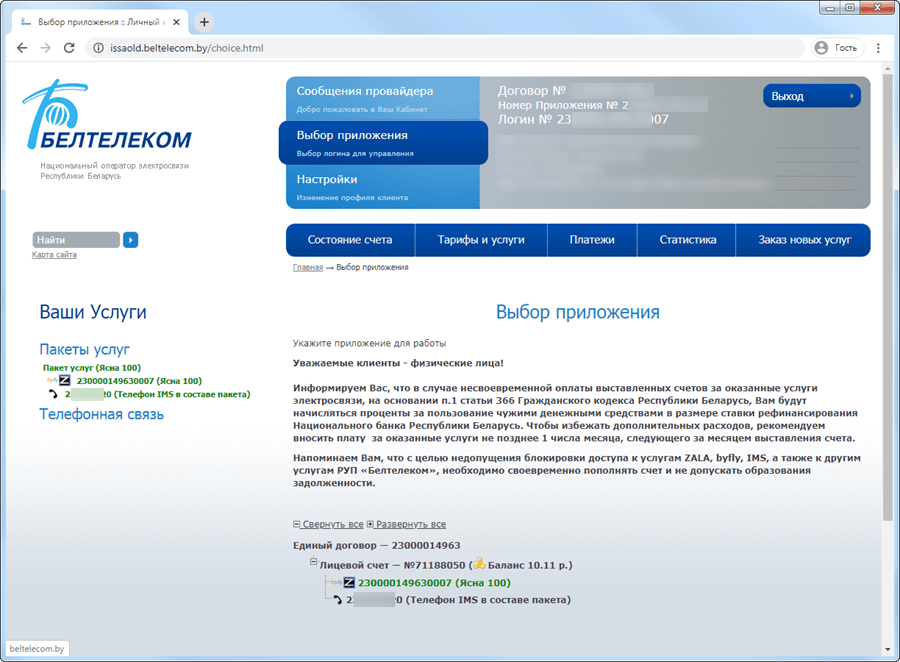Click the Z icon under Пакеты услуг sidebar
This screenshot has height=662, width=900.
pos(63,380)
